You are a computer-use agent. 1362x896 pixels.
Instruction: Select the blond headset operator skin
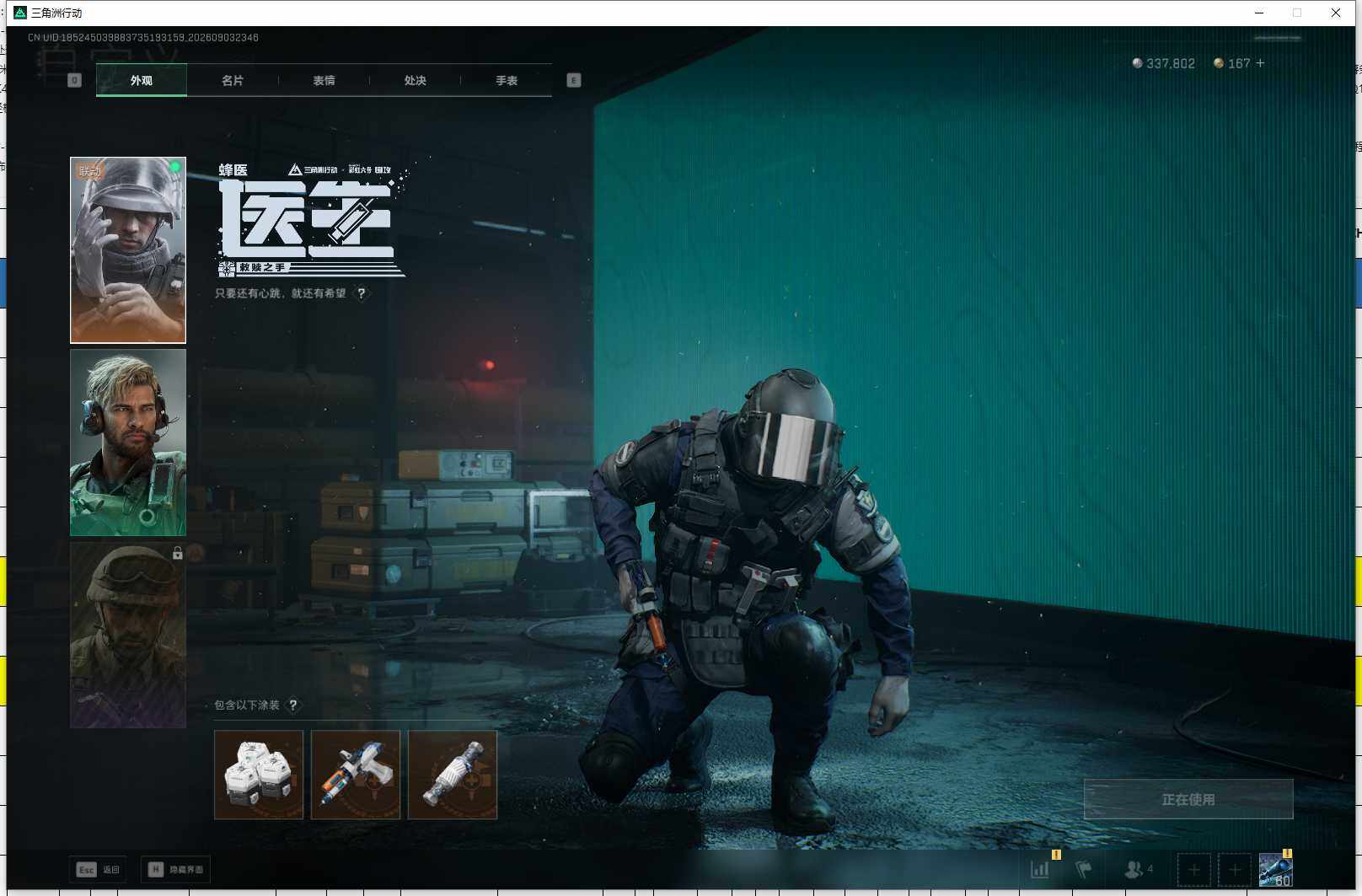click(128, 443)
